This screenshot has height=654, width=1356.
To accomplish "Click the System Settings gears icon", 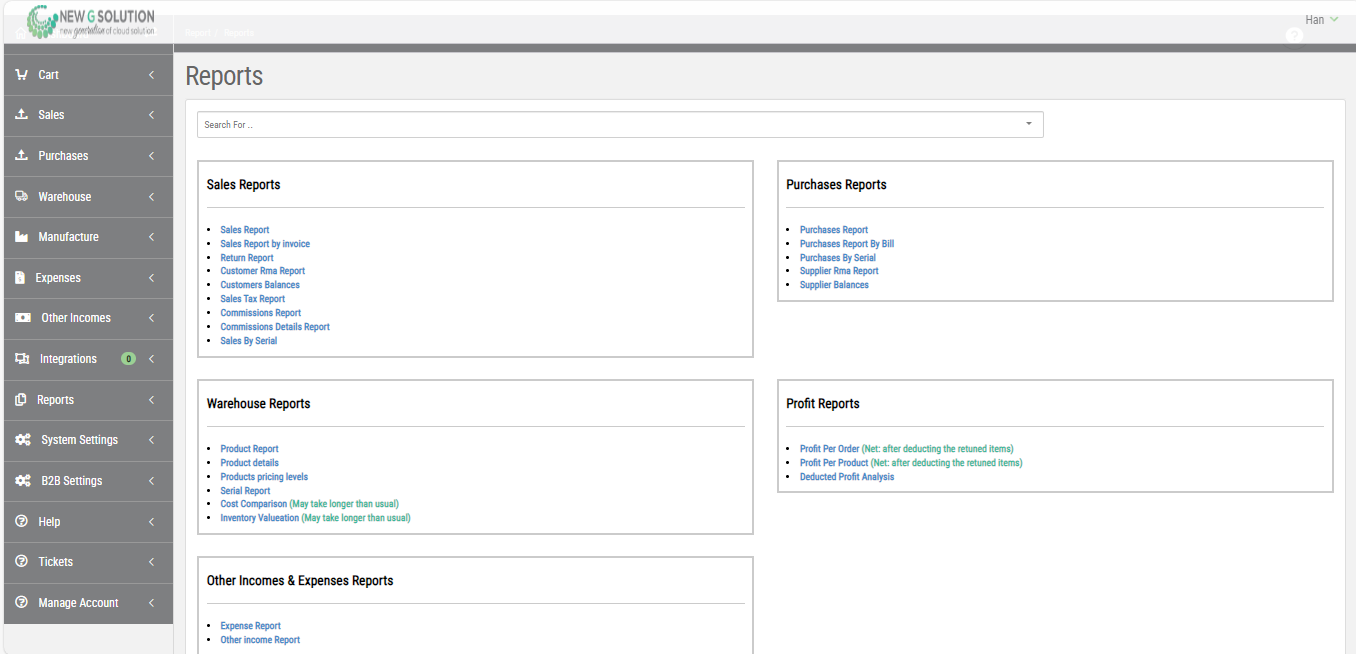I will (x=23, y=440).
